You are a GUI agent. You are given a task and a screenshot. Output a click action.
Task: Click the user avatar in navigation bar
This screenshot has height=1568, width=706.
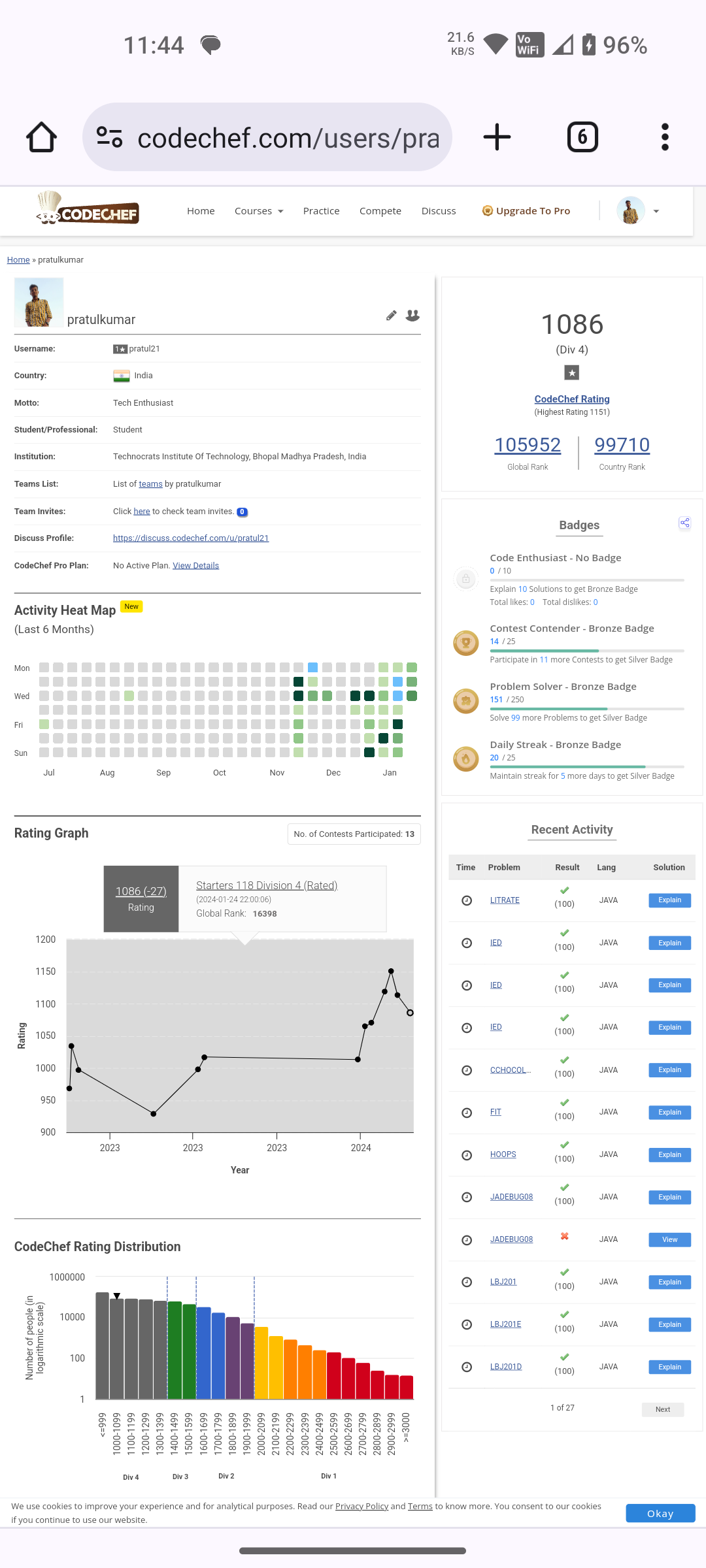click(631, 210)
